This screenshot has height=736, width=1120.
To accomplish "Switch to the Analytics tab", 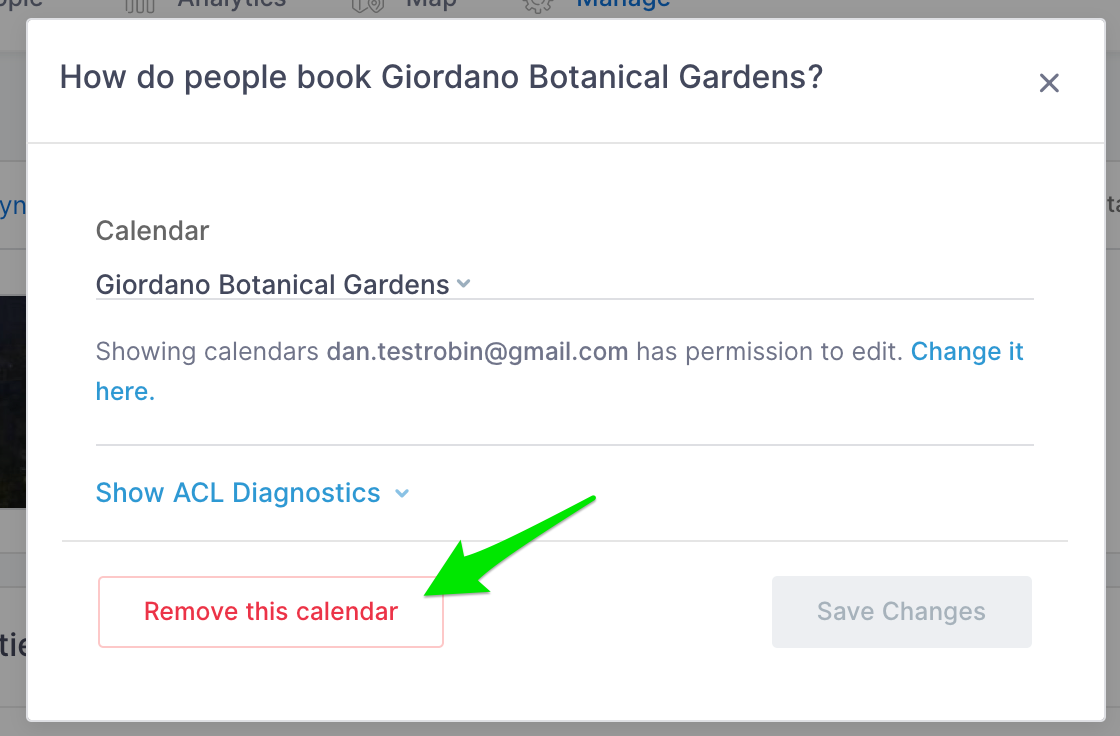I will tap(231, 4).
